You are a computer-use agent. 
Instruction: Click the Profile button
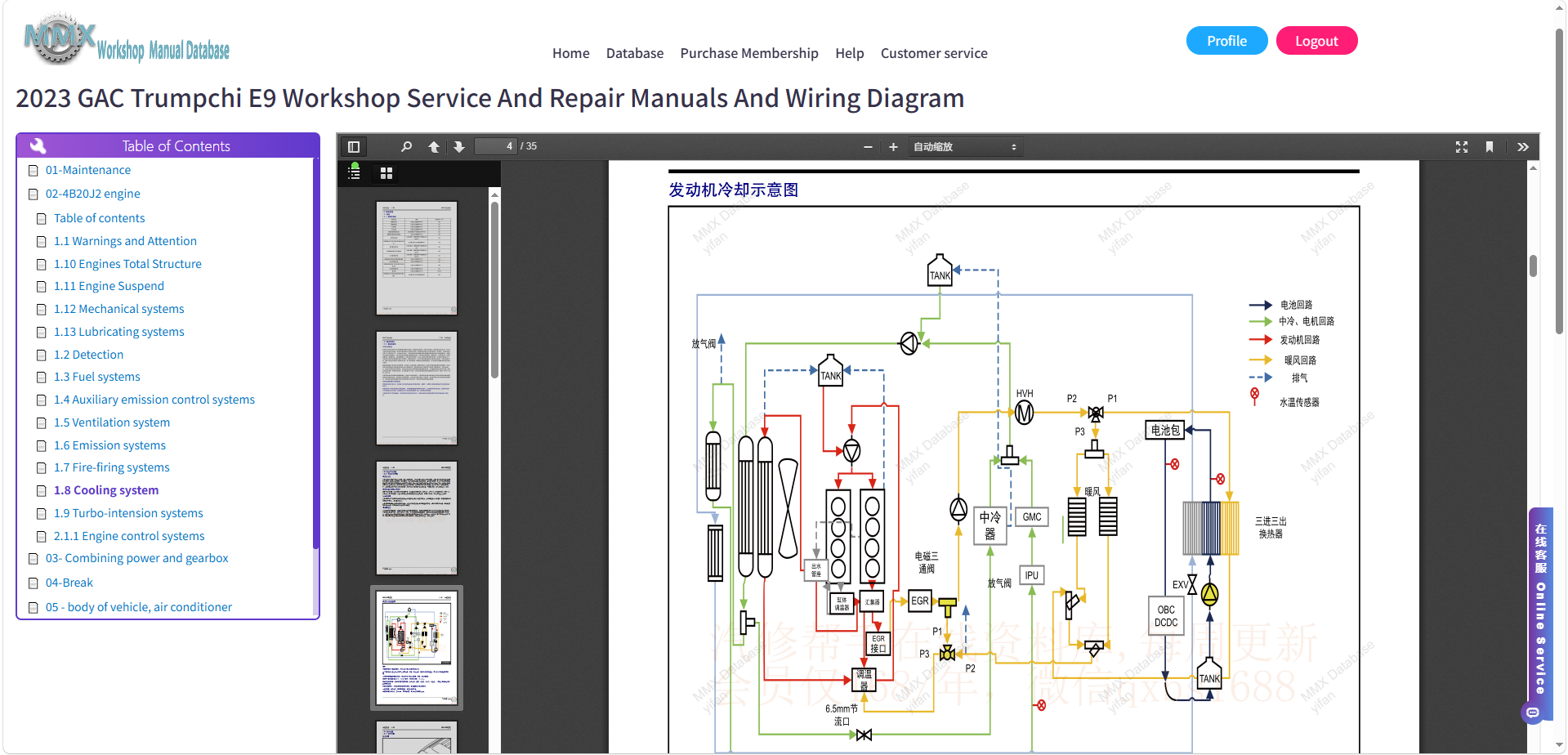pos(1226,41)
